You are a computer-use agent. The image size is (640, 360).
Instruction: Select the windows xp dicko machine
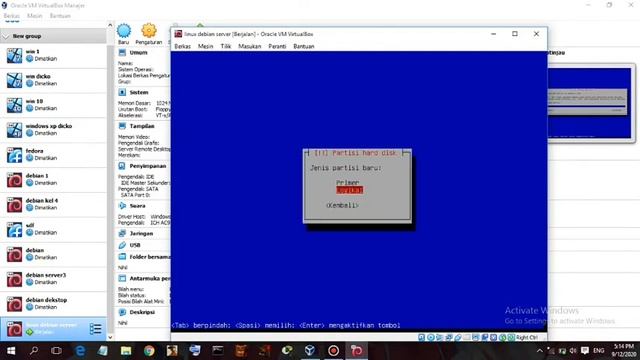click(53, 130)
